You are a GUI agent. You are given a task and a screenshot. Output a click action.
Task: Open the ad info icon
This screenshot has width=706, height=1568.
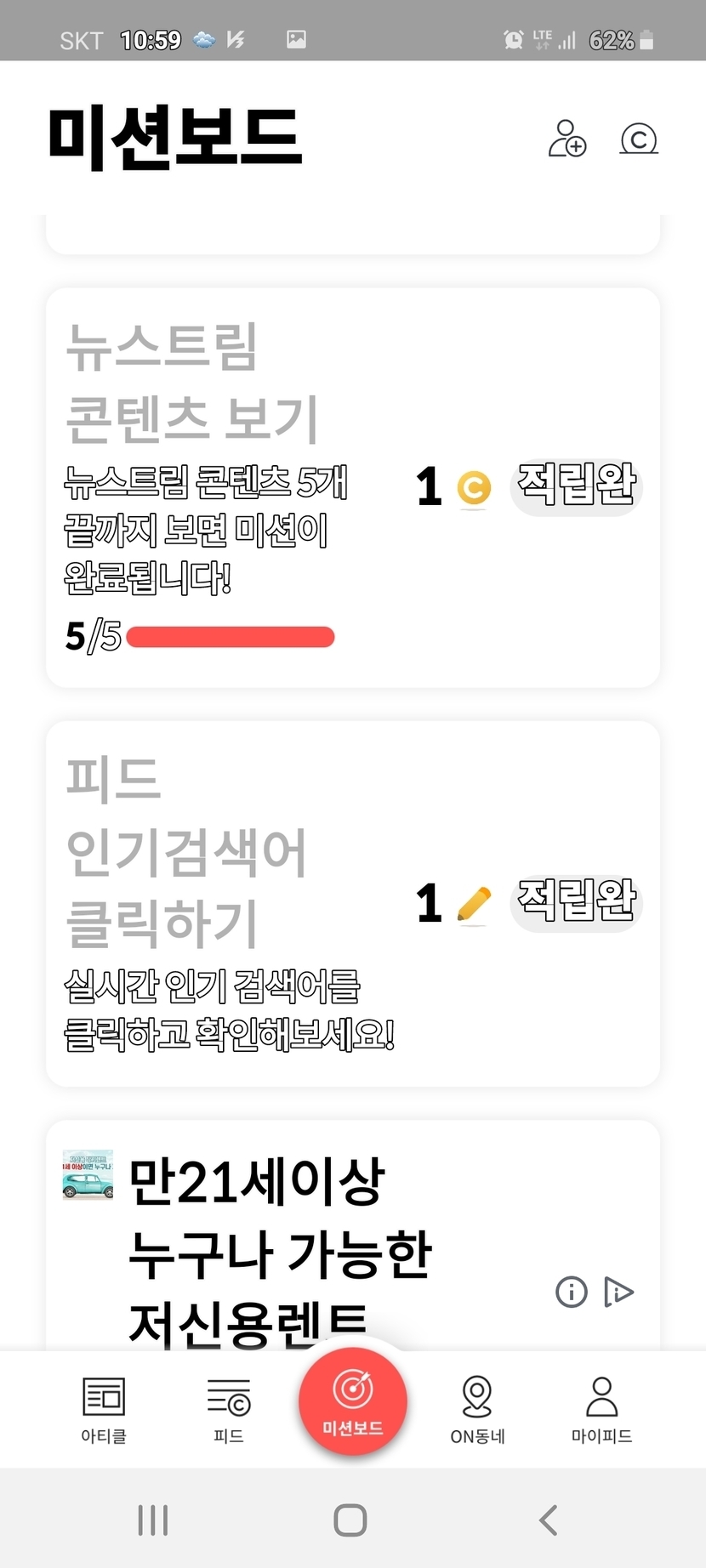[x=571, y=1292]
